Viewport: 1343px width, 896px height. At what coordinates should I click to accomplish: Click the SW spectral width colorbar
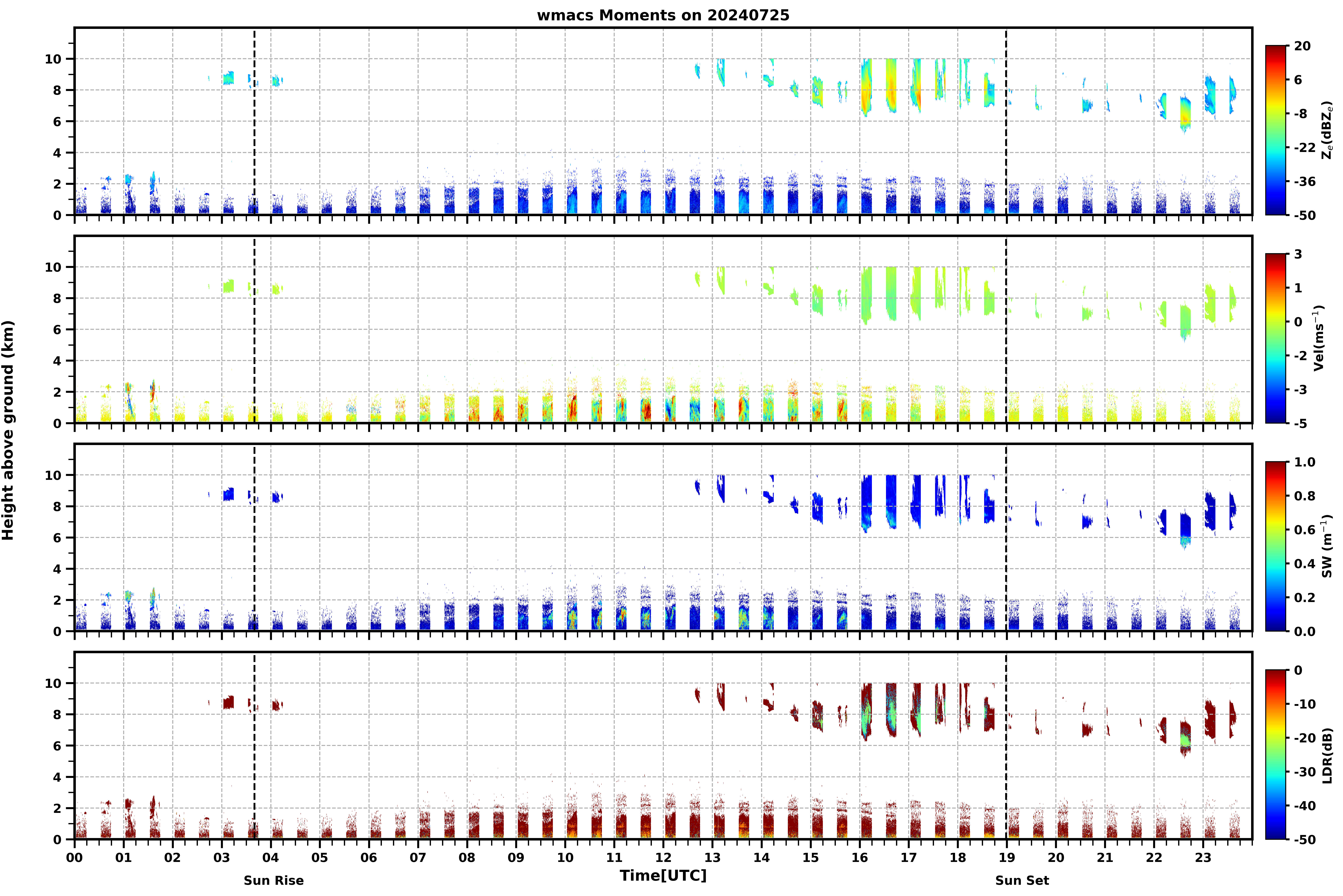click(1276, 546)
